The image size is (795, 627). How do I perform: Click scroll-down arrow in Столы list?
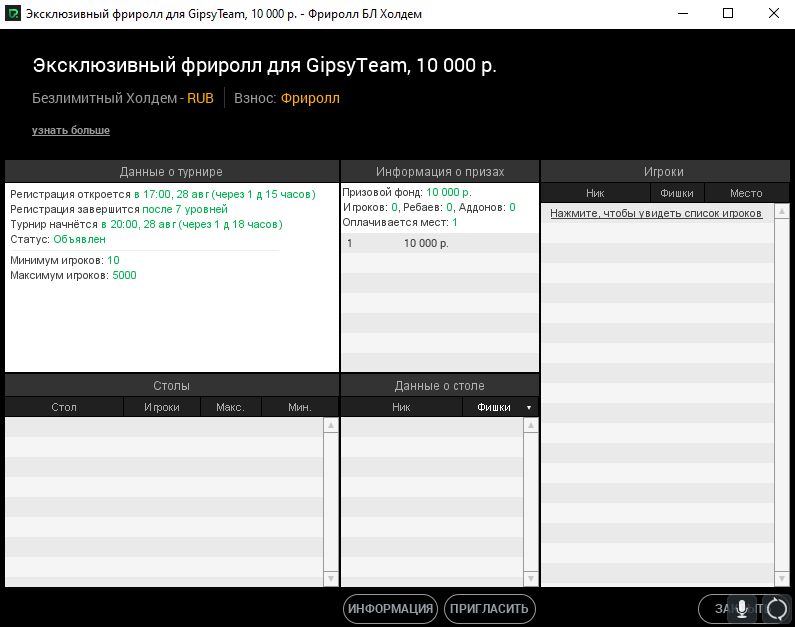tap(331, 578)
